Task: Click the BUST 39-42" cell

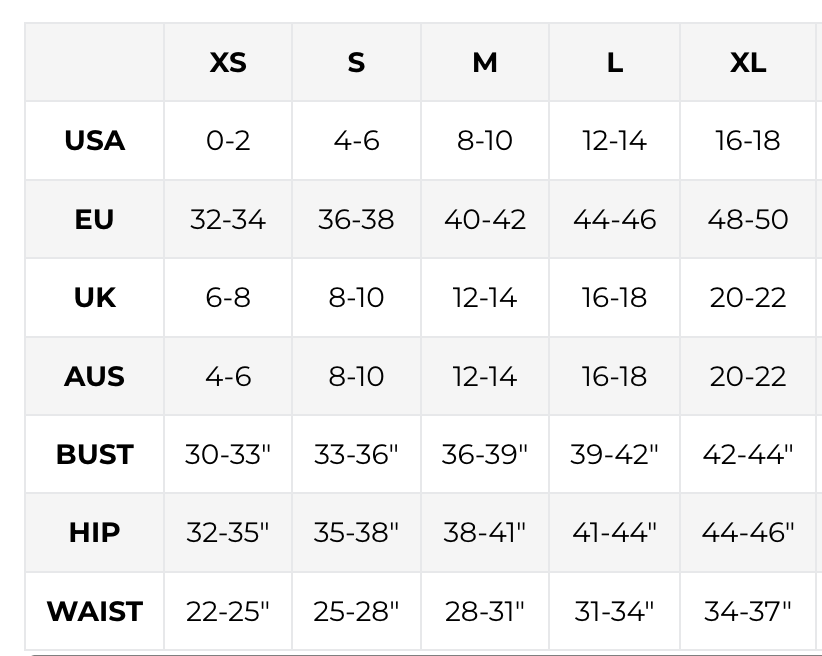Action: tap(614, 454)
